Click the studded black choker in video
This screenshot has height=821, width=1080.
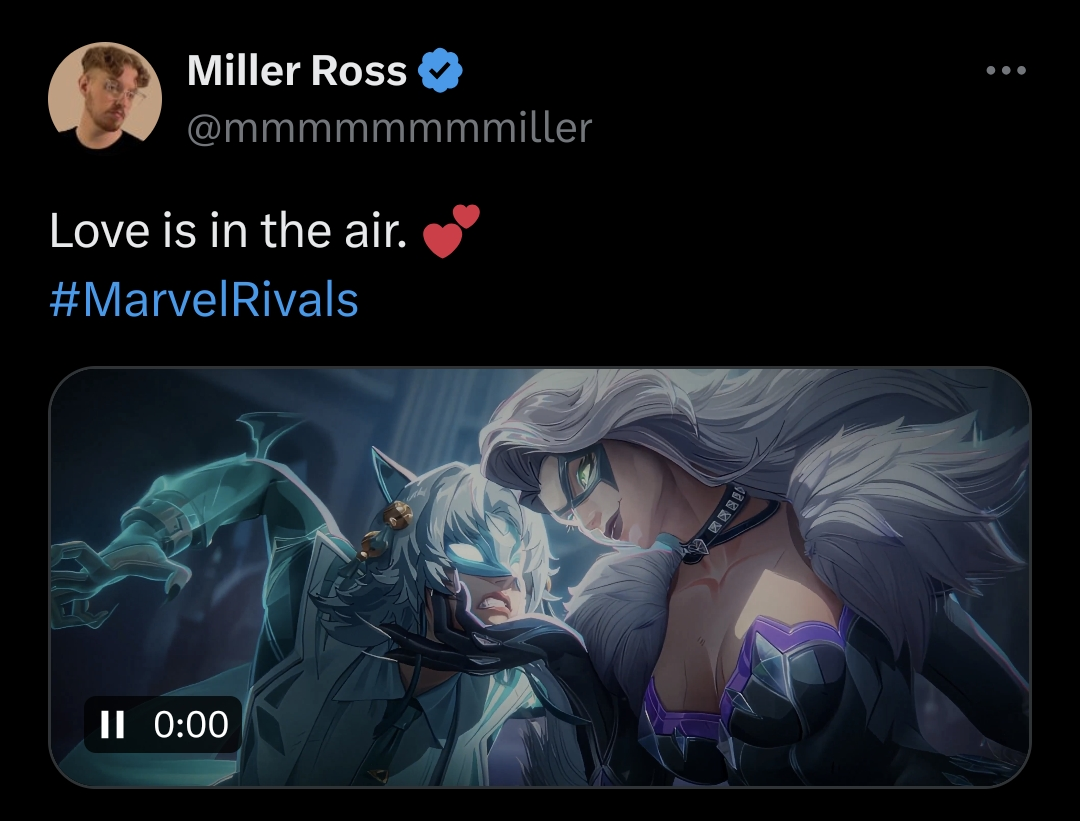click(723, 523)
